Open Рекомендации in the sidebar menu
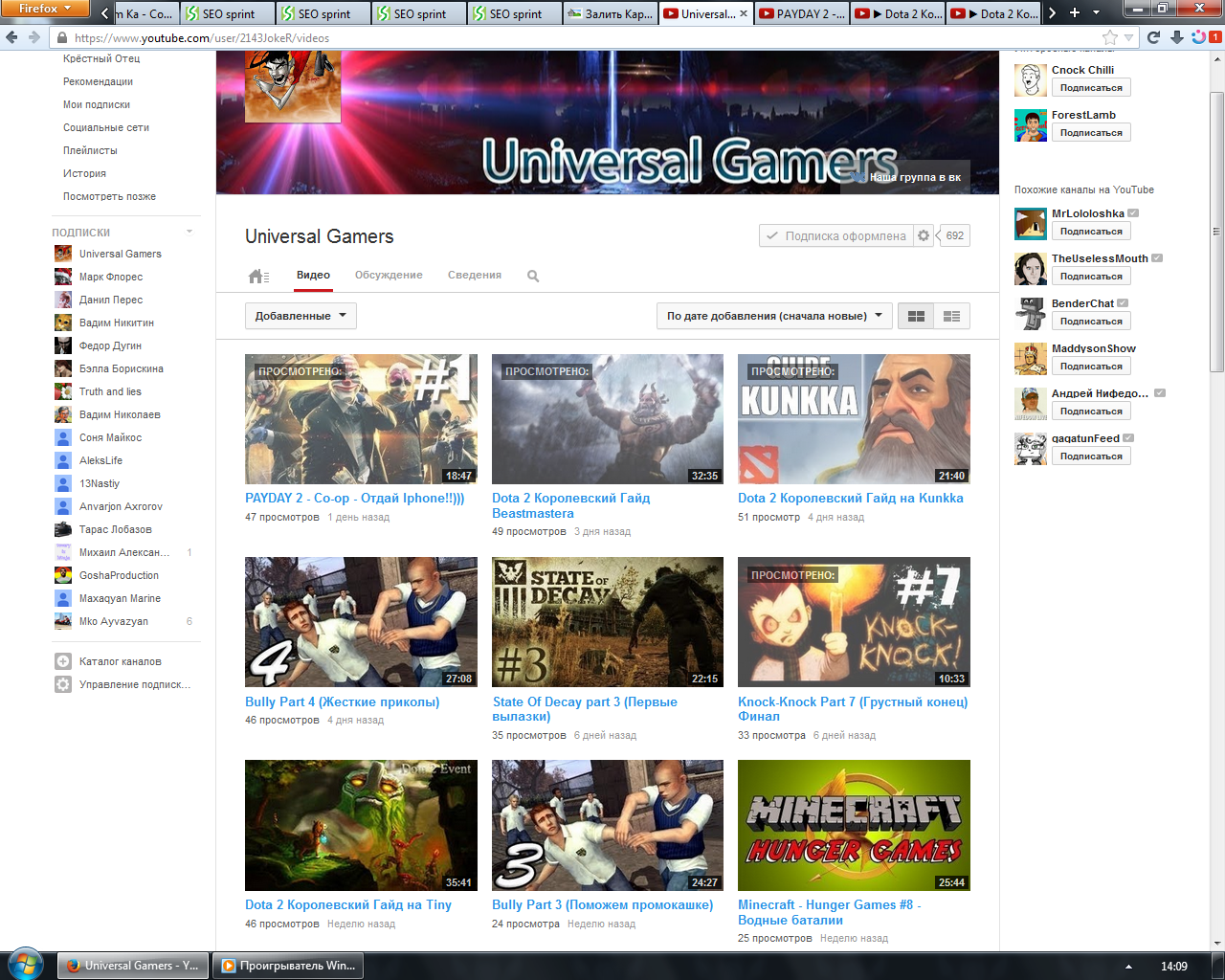The height and width of the screenshot is (980, 1225). coord(99,81)
